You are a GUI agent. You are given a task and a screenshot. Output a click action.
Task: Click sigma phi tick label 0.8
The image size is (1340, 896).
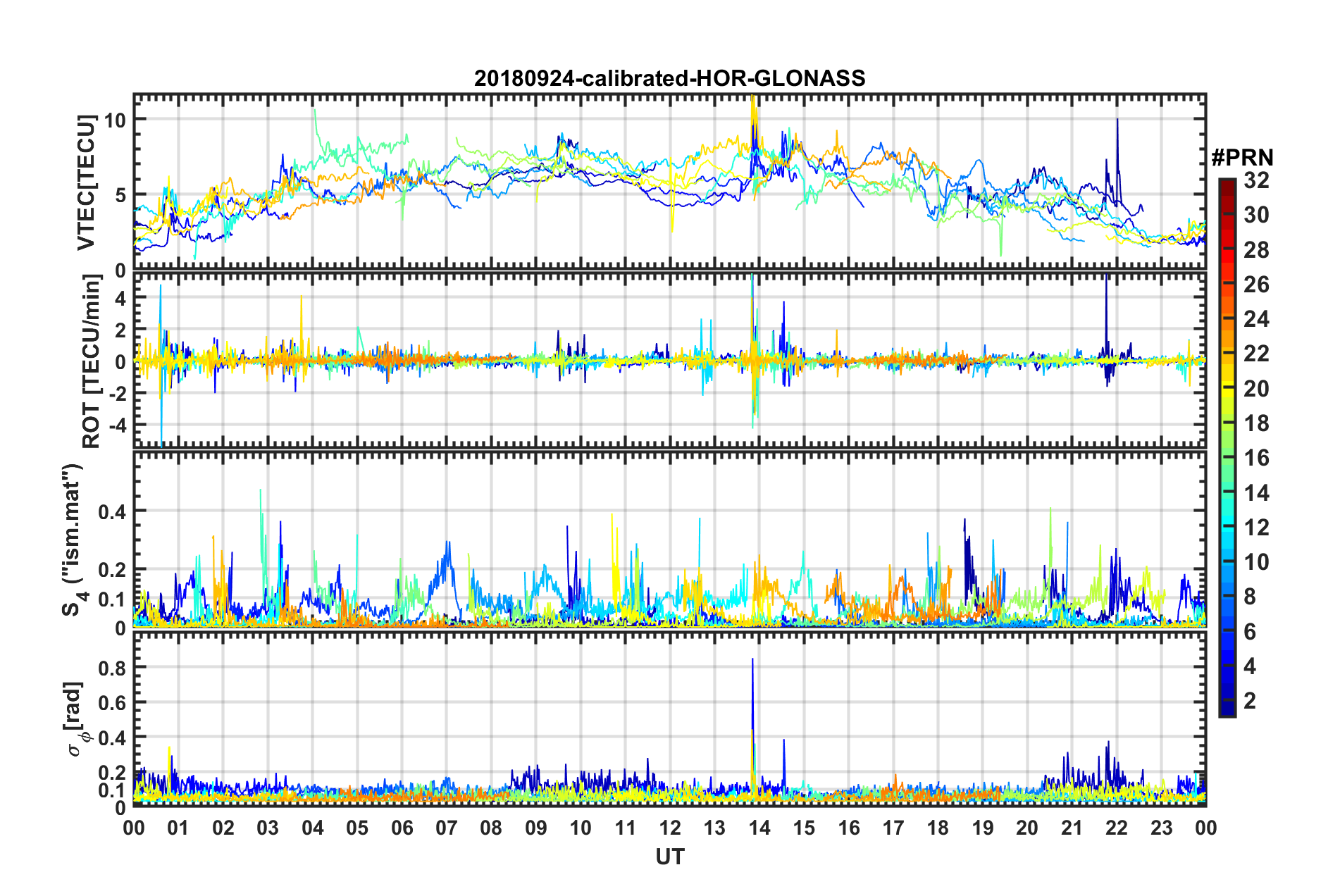coord(113,668)
